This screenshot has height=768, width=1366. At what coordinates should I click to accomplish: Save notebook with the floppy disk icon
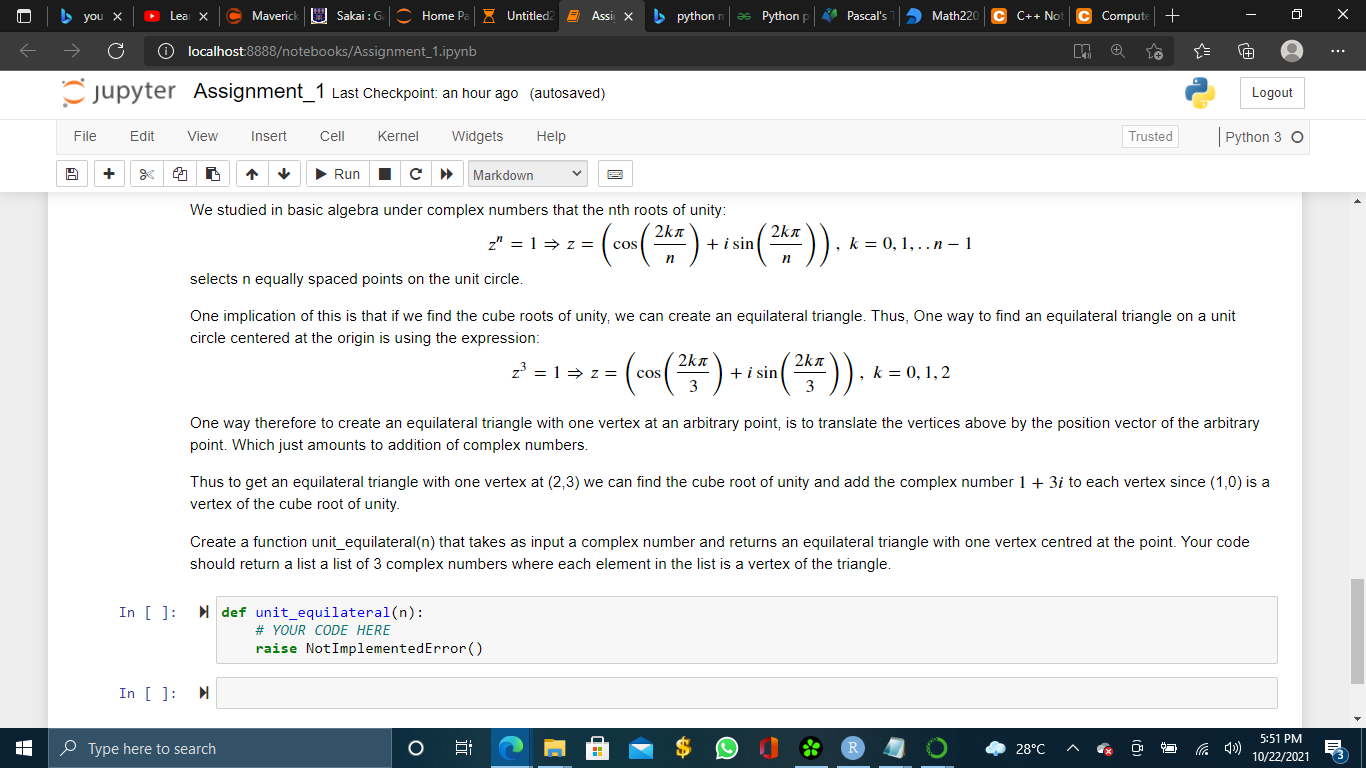click(72, 174)
